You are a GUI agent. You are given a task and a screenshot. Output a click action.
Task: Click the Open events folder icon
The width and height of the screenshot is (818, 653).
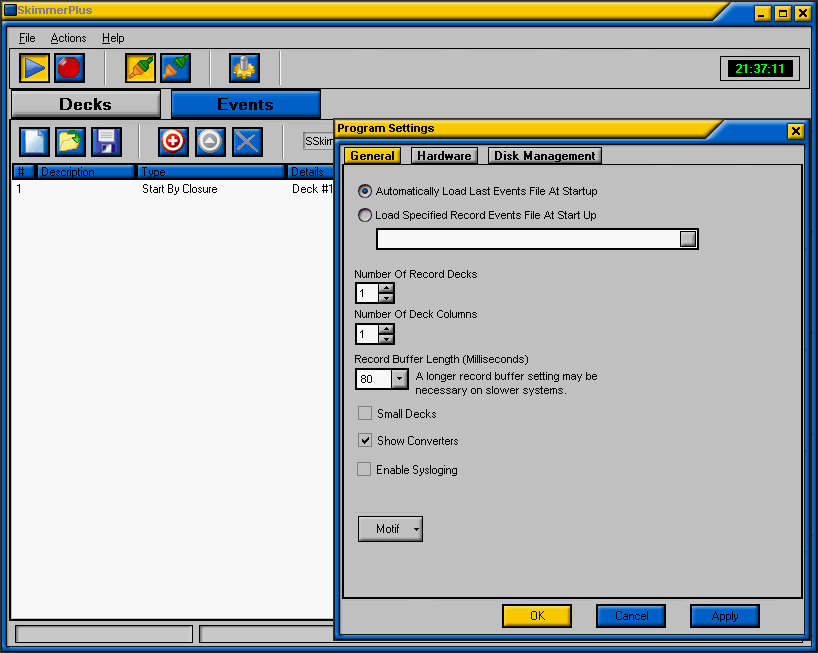coord(70,141)
